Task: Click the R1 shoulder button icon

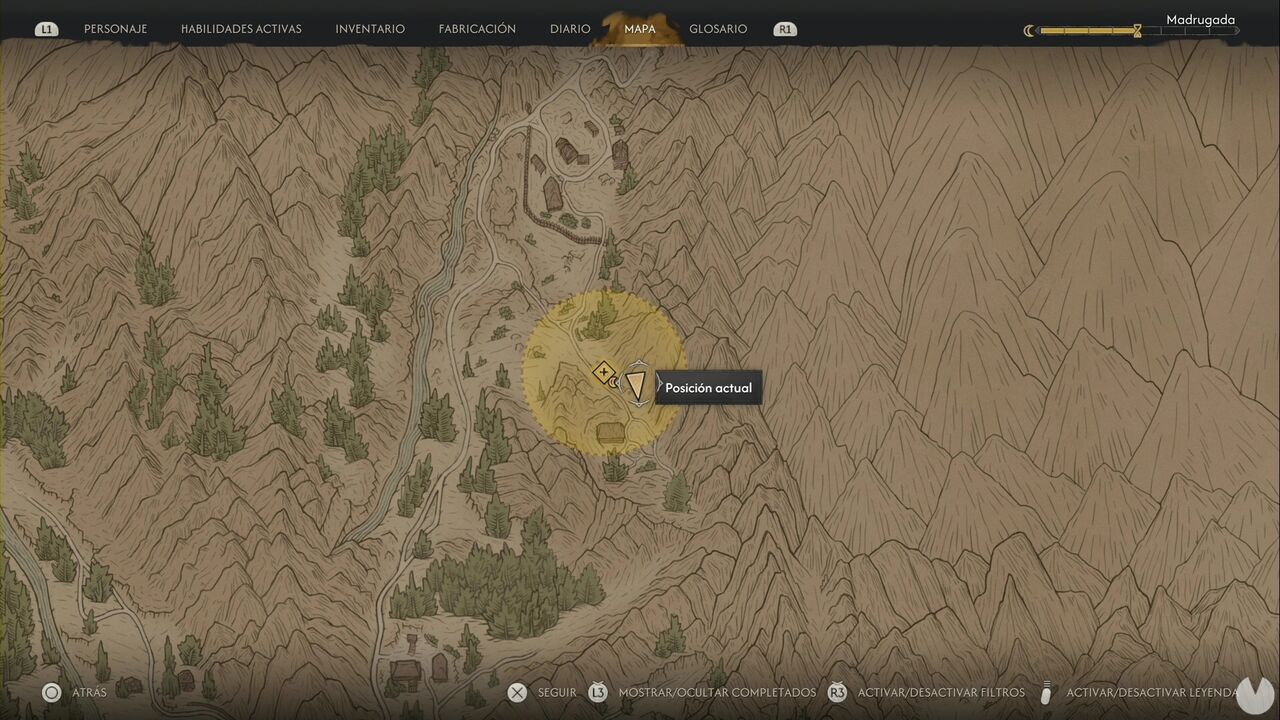Action: point(786,30)
